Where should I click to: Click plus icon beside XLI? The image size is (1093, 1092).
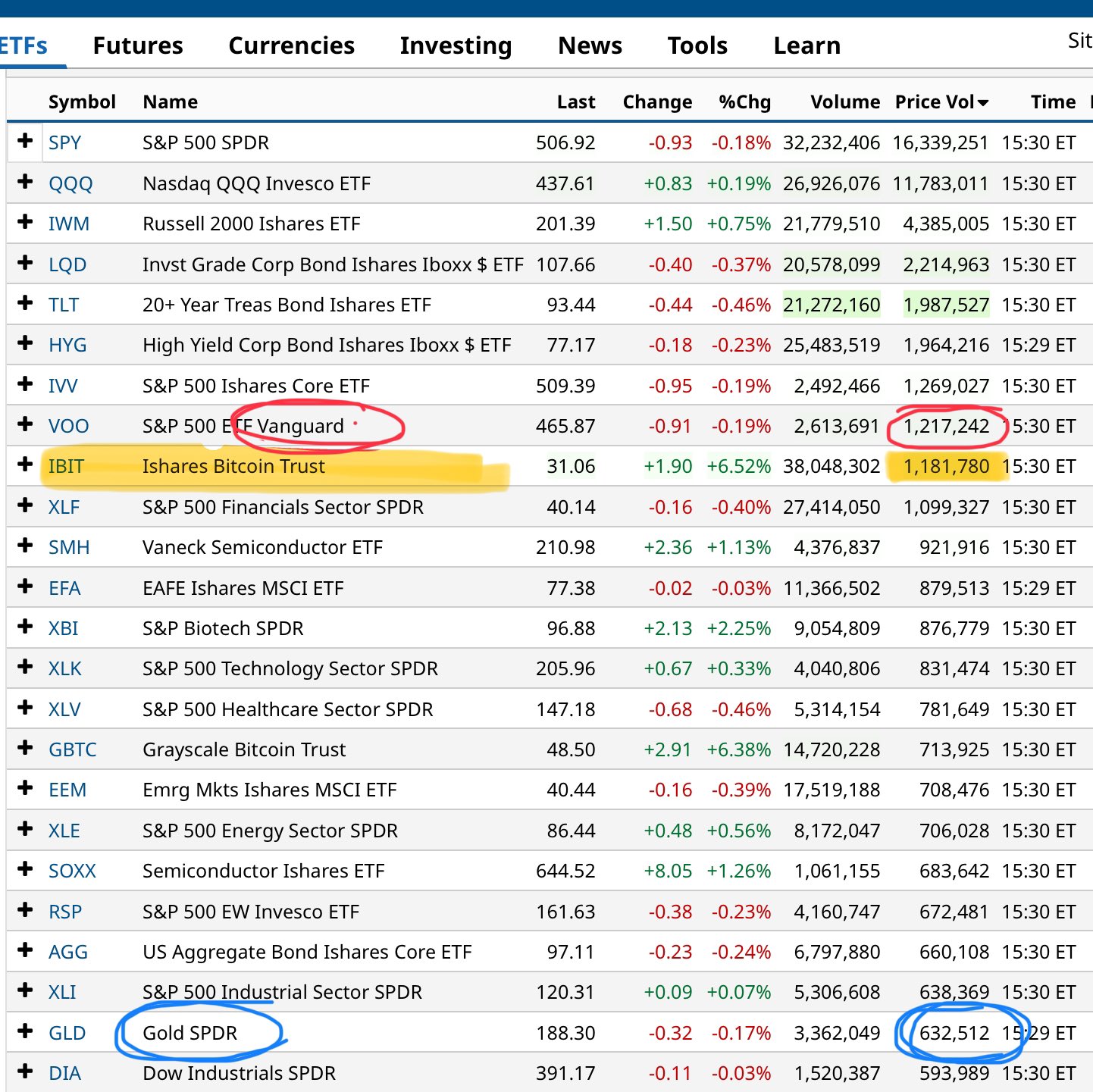(x=25, y=990)
